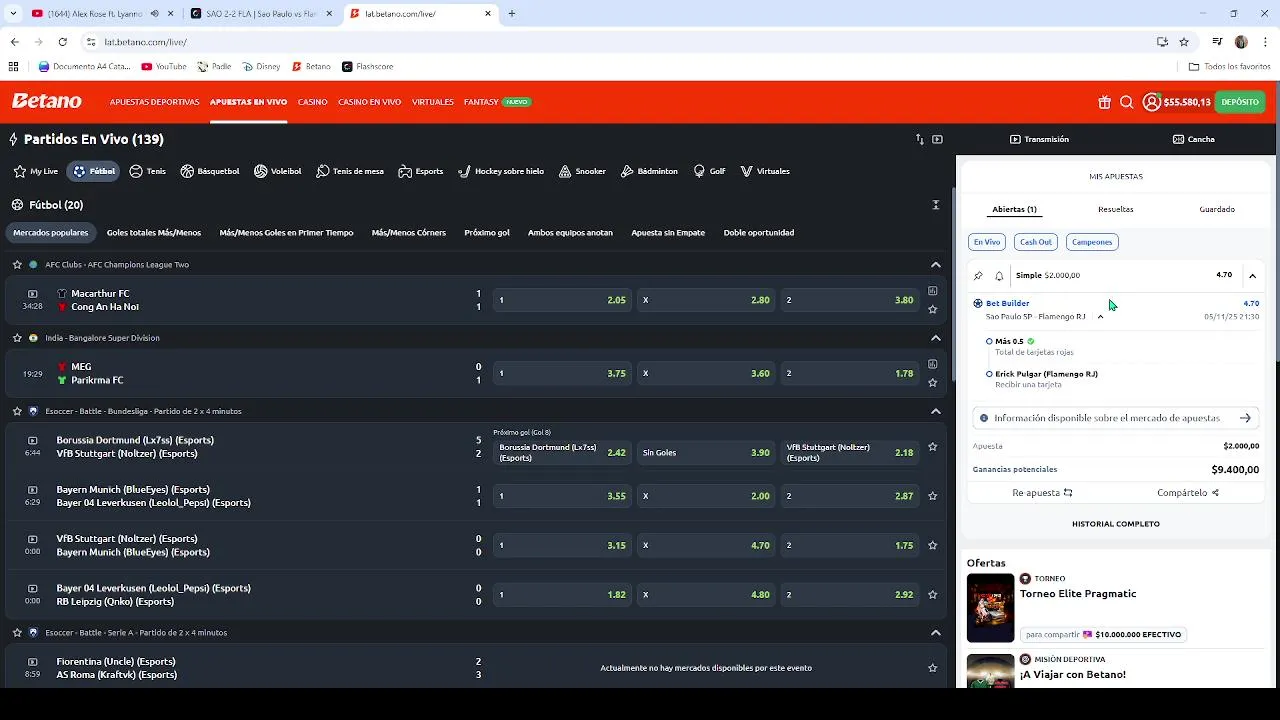Select the Snooker sport filter
The width and height of the screenshot is (1280, 720).
[582, 171]
